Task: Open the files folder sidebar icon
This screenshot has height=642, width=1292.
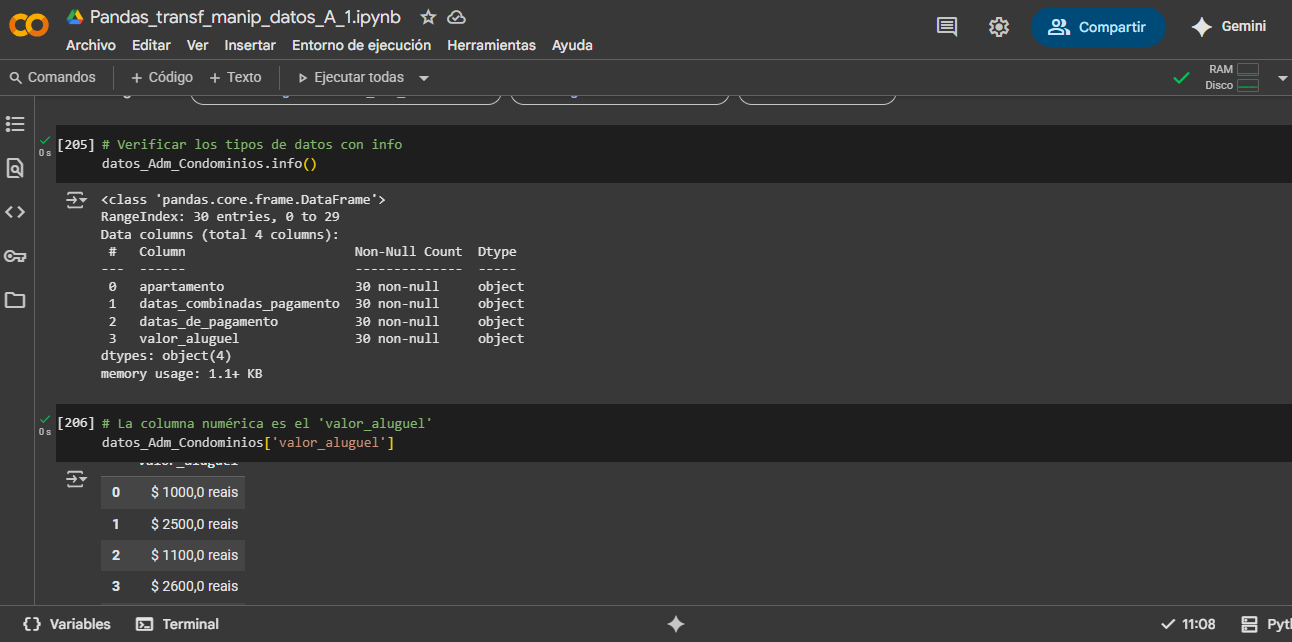Action: pos(15,300)
